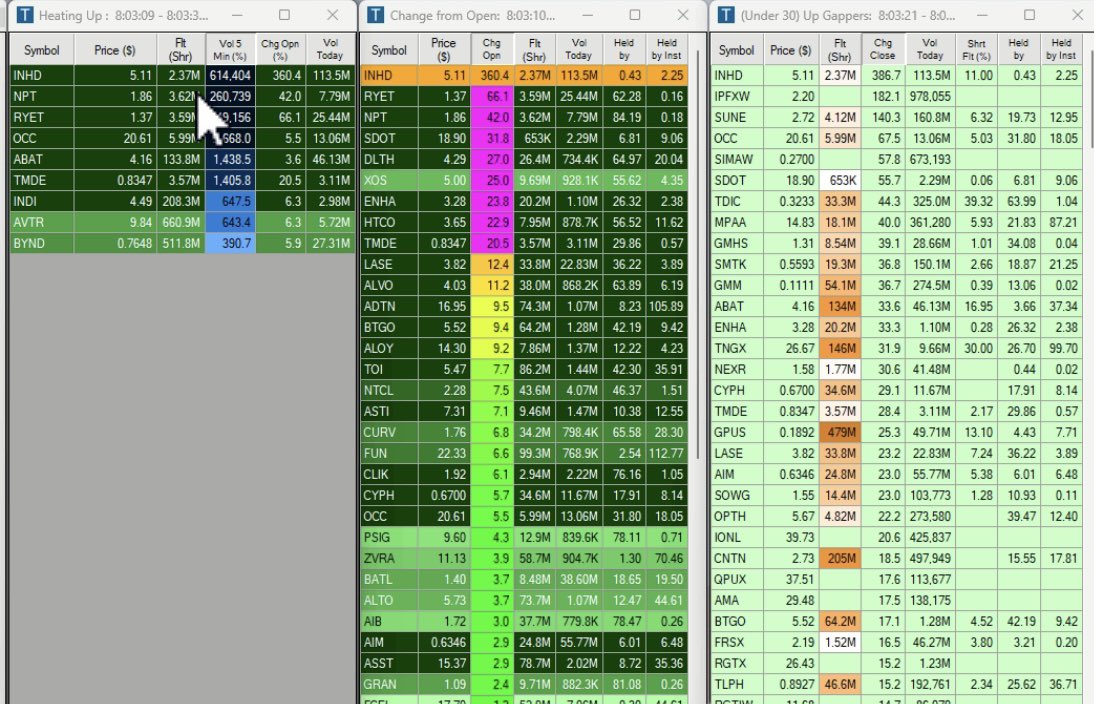The height and width of the screenshot is (704, 1094).
Task: Select OCC symbol in Heating Up window
Action: pyautogui.click(x=24, y=138)
